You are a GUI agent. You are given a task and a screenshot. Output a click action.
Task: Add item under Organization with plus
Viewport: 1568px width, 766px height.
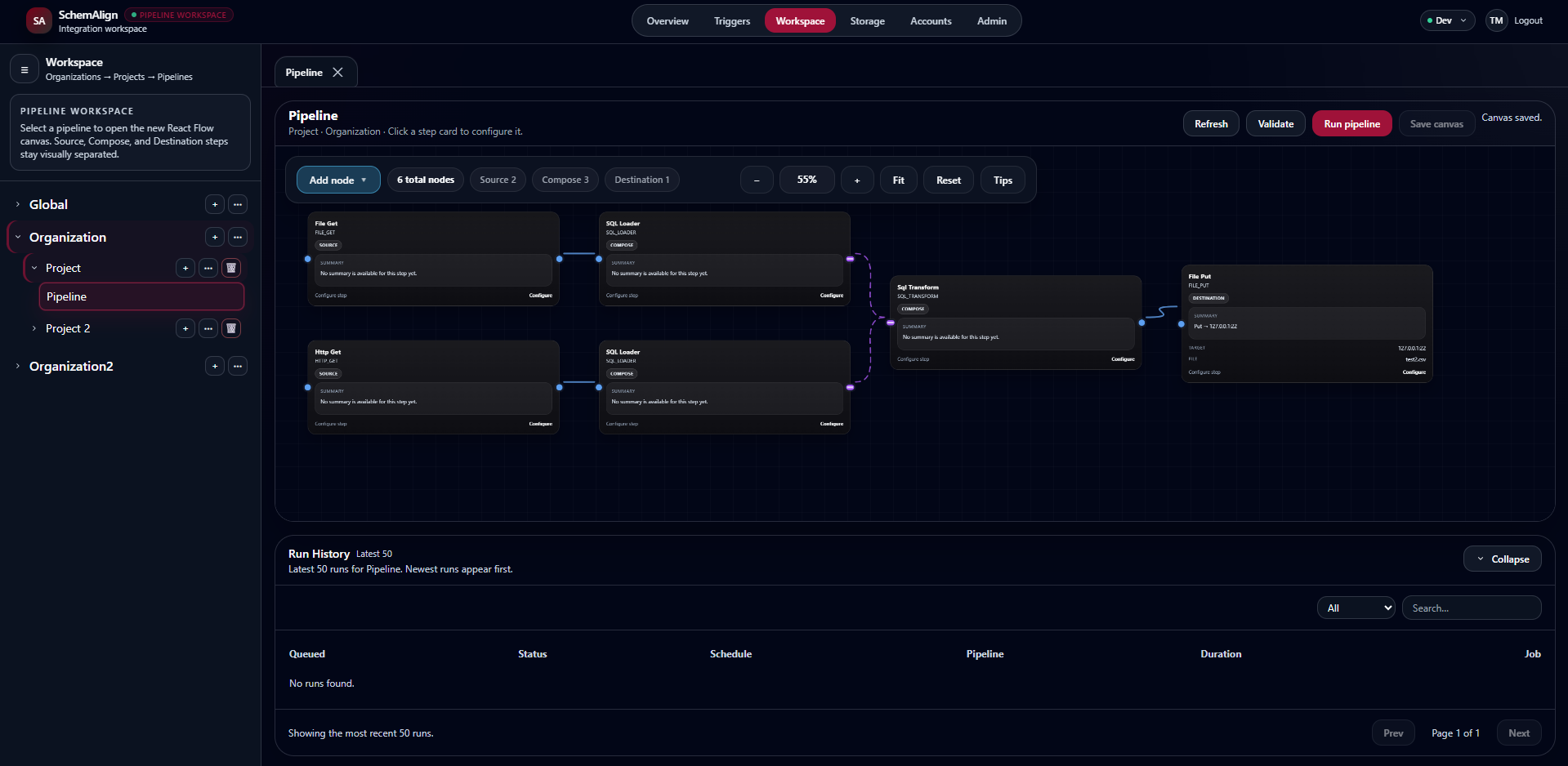215,237
